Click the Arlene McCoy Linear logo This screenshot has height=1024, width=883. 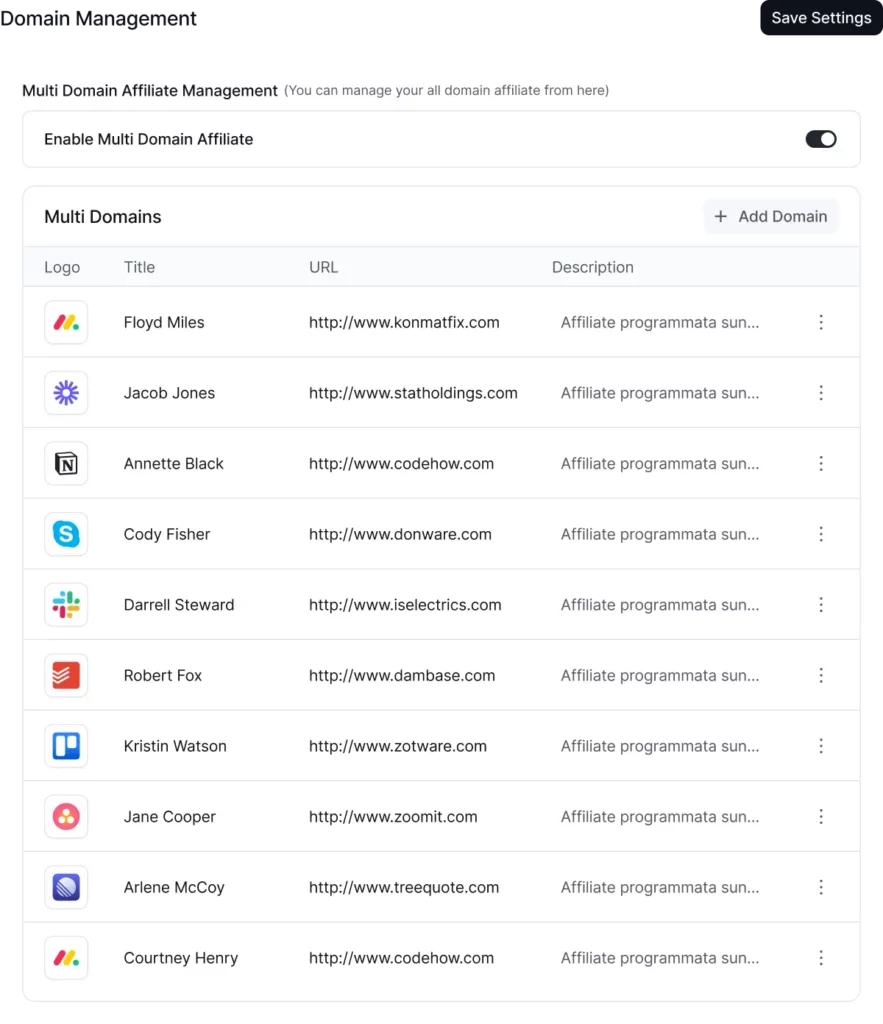click(x=66, y=887)
